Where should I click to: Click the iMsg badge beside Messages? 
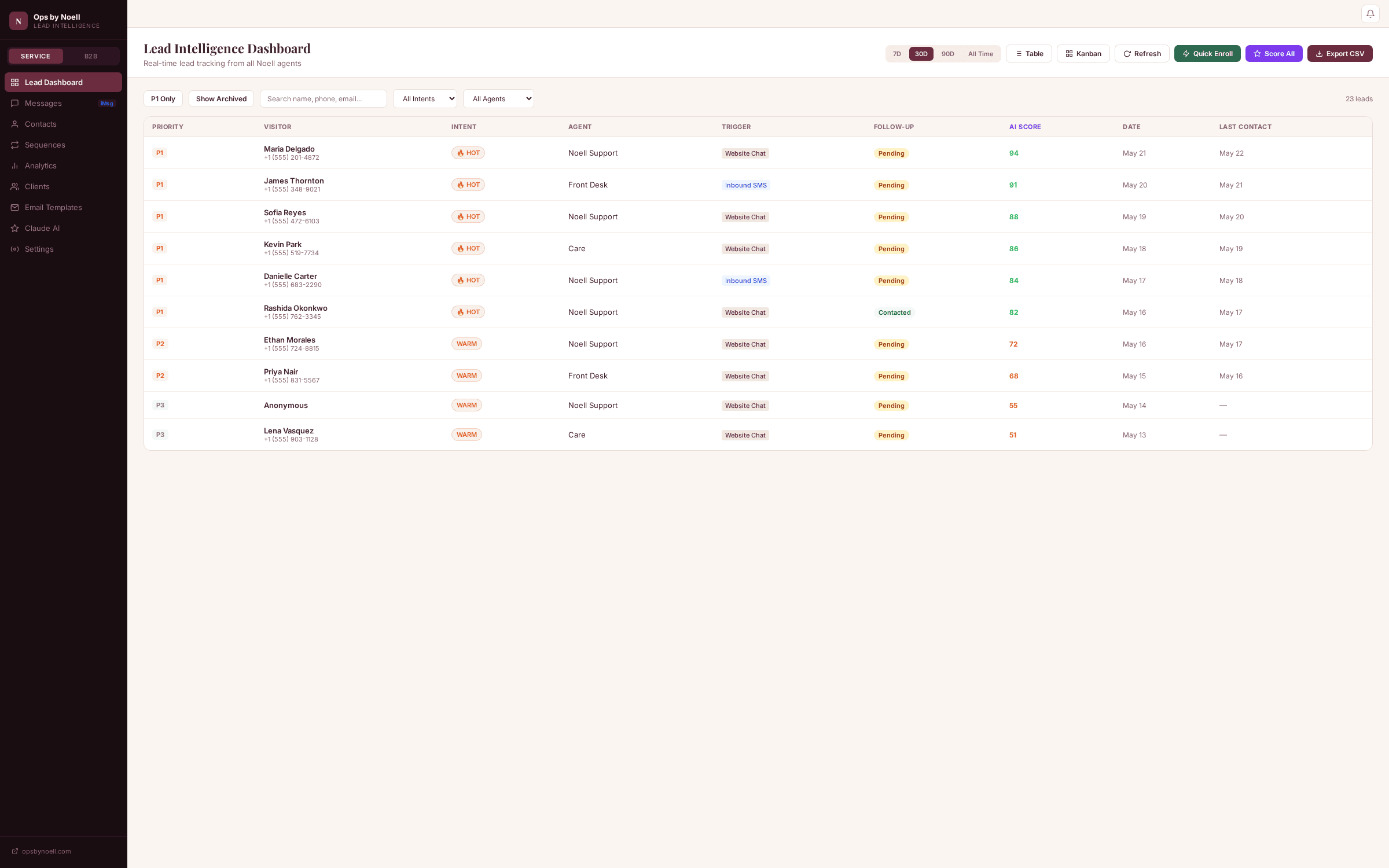tap(107, 104)
